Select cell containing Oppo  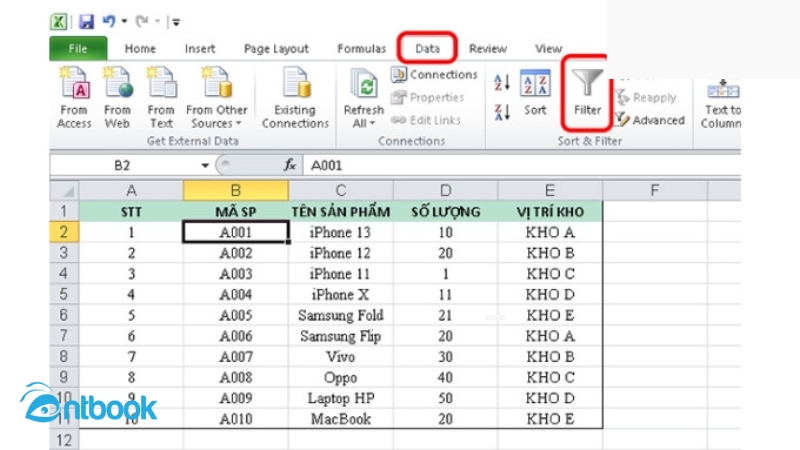pos(341,378)
